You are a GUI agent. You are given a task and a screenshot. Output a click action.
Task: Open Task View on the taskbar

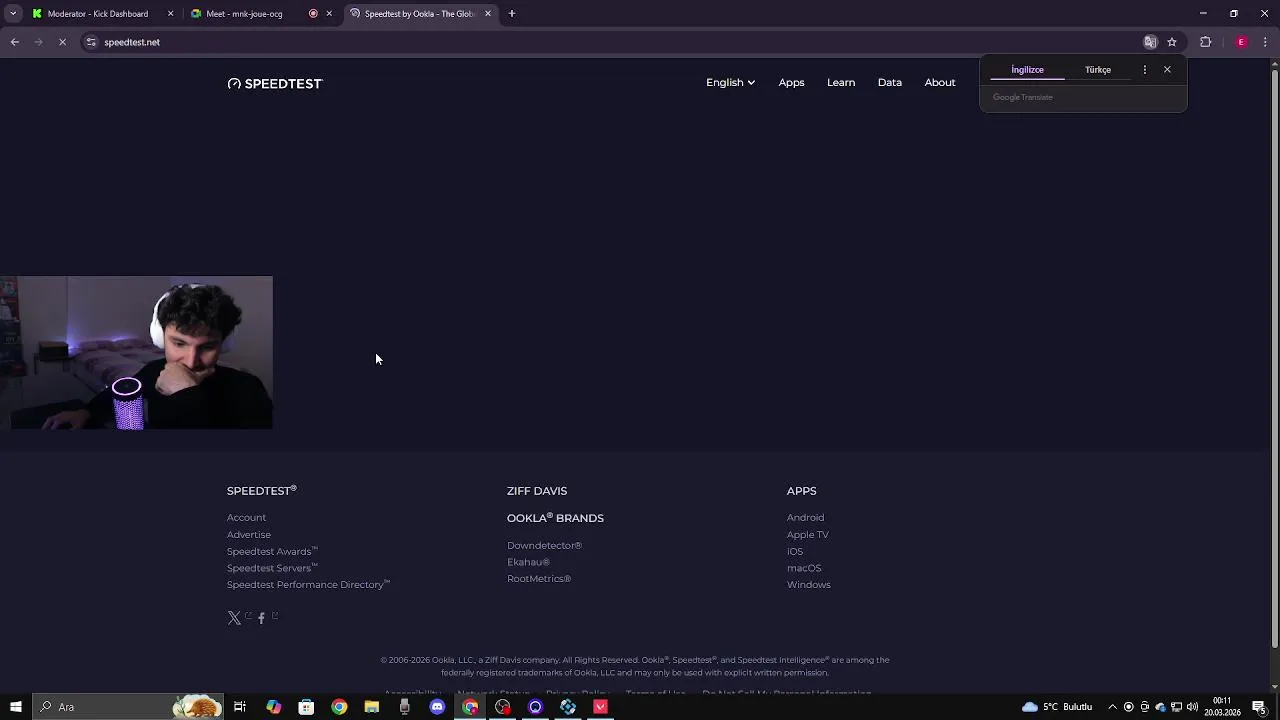240,707
